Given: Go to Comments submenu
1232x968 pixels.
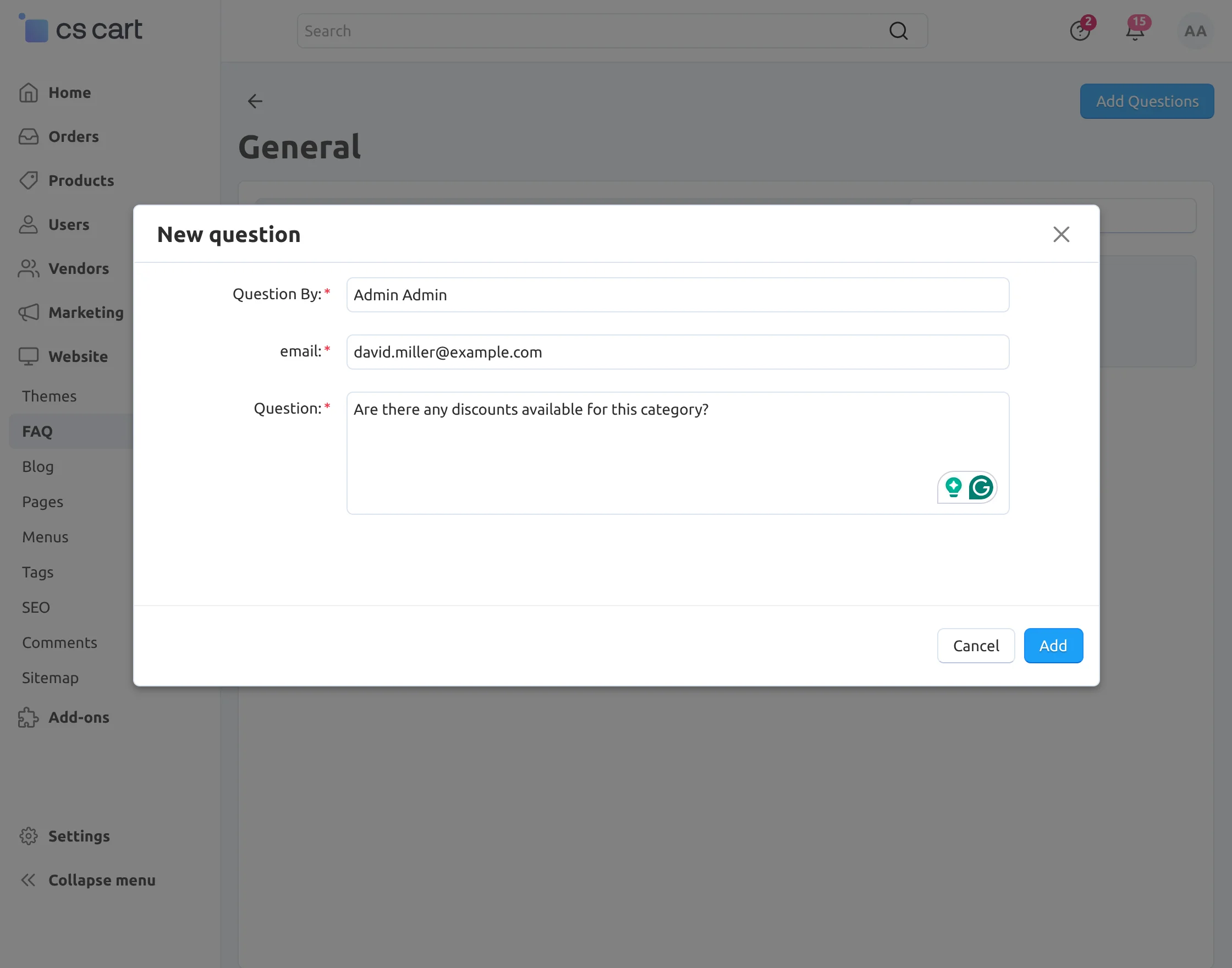Looking at the screenshot, I should pos(59,643).
